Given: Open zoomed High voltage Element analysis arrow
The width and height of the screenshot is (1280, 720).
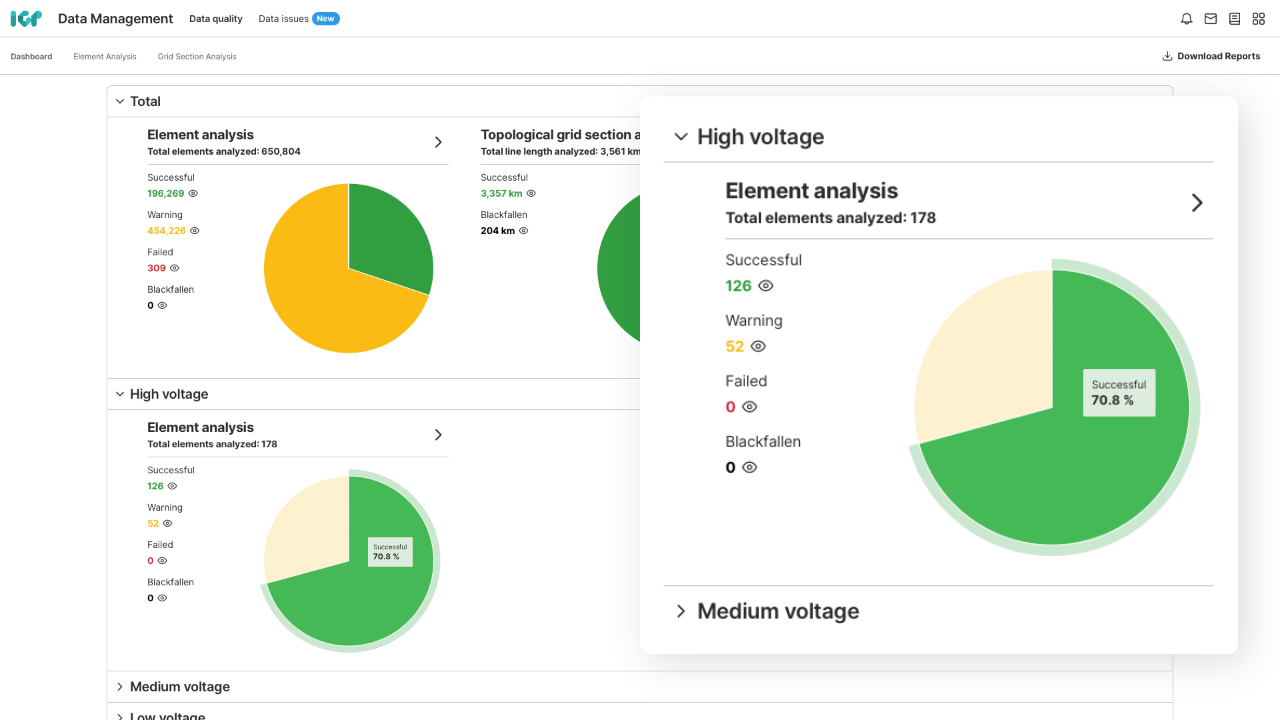Looking at the screenshot, I should coord(1197,203).
